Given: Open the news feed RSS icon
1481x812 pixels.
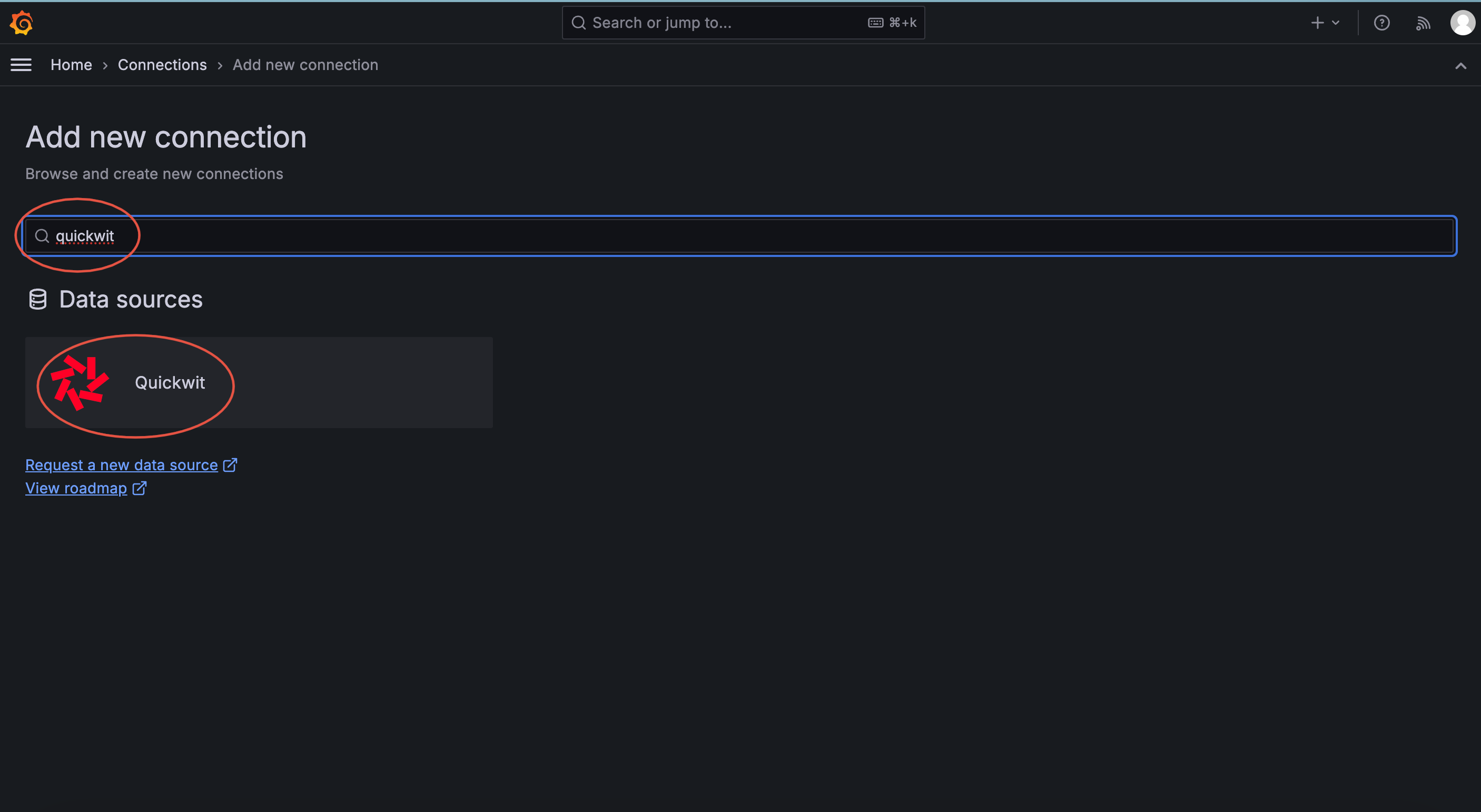Looking at the screenshot, I should (x=1423, y=23).
